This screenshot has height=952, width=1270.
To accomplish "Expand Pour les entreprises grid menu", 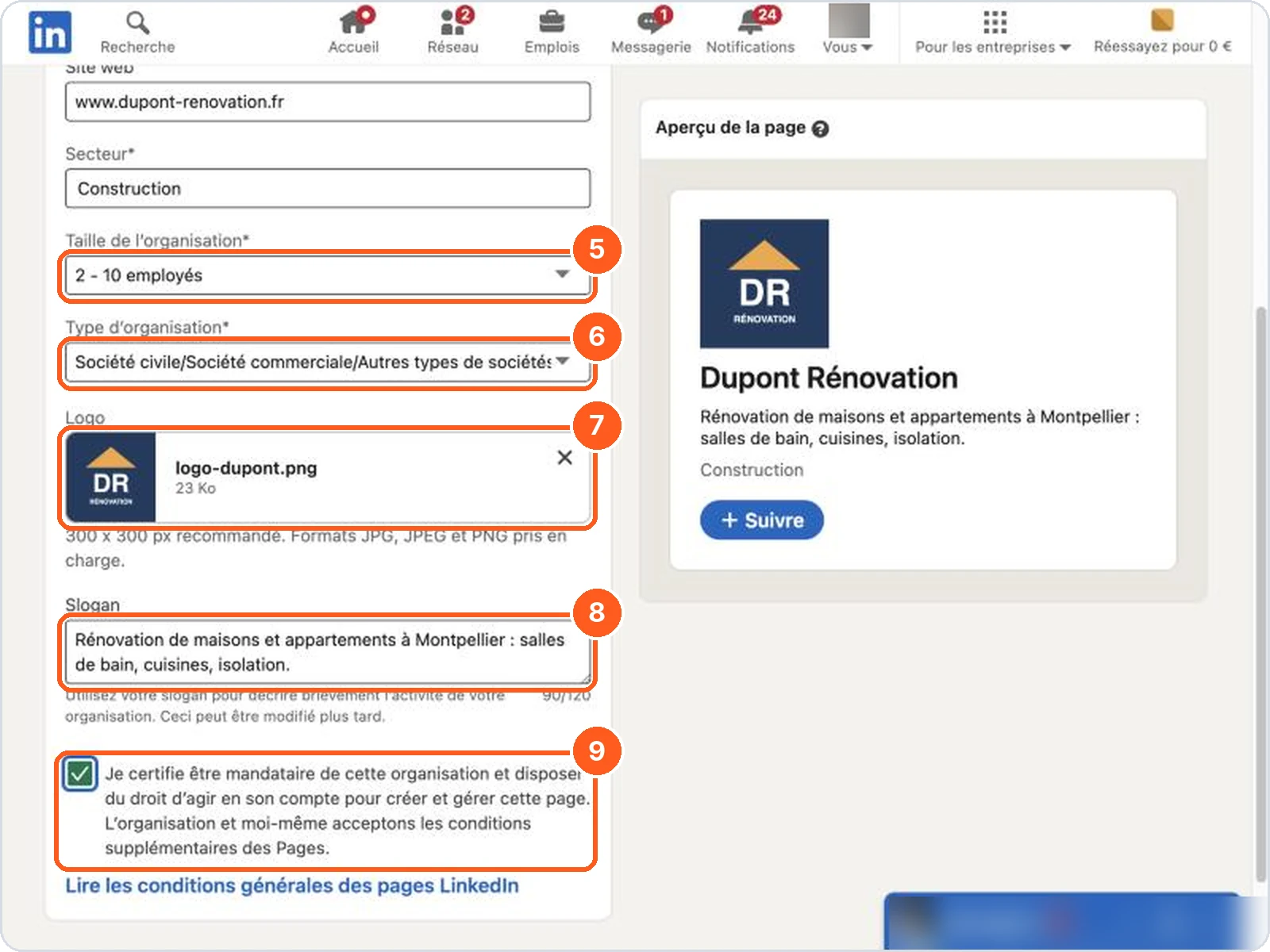I will 994,32.
